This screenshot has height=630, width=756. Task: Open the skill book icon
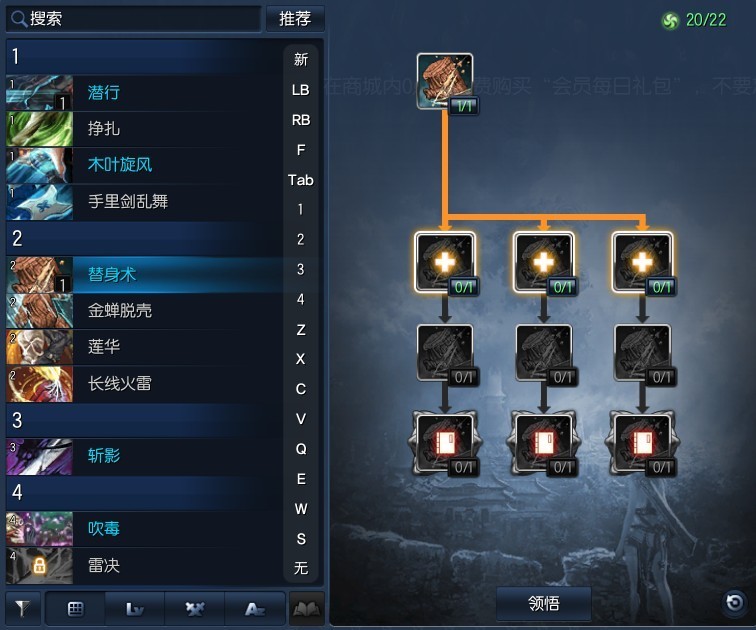tap(307, 609)
